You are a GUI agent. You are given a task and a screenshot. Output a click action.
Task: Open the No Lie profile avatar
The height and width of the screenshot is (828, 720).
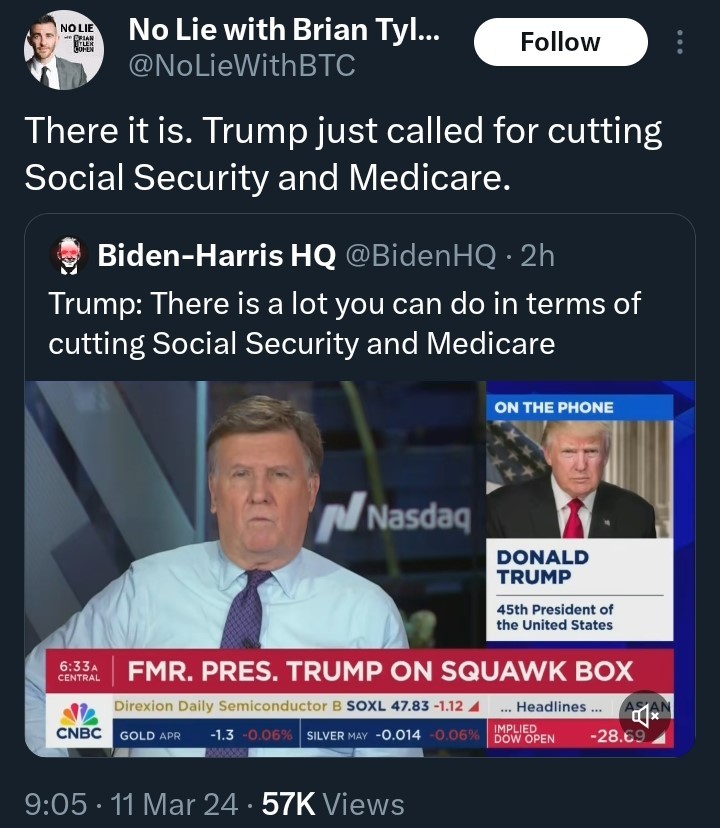point(62,49)
